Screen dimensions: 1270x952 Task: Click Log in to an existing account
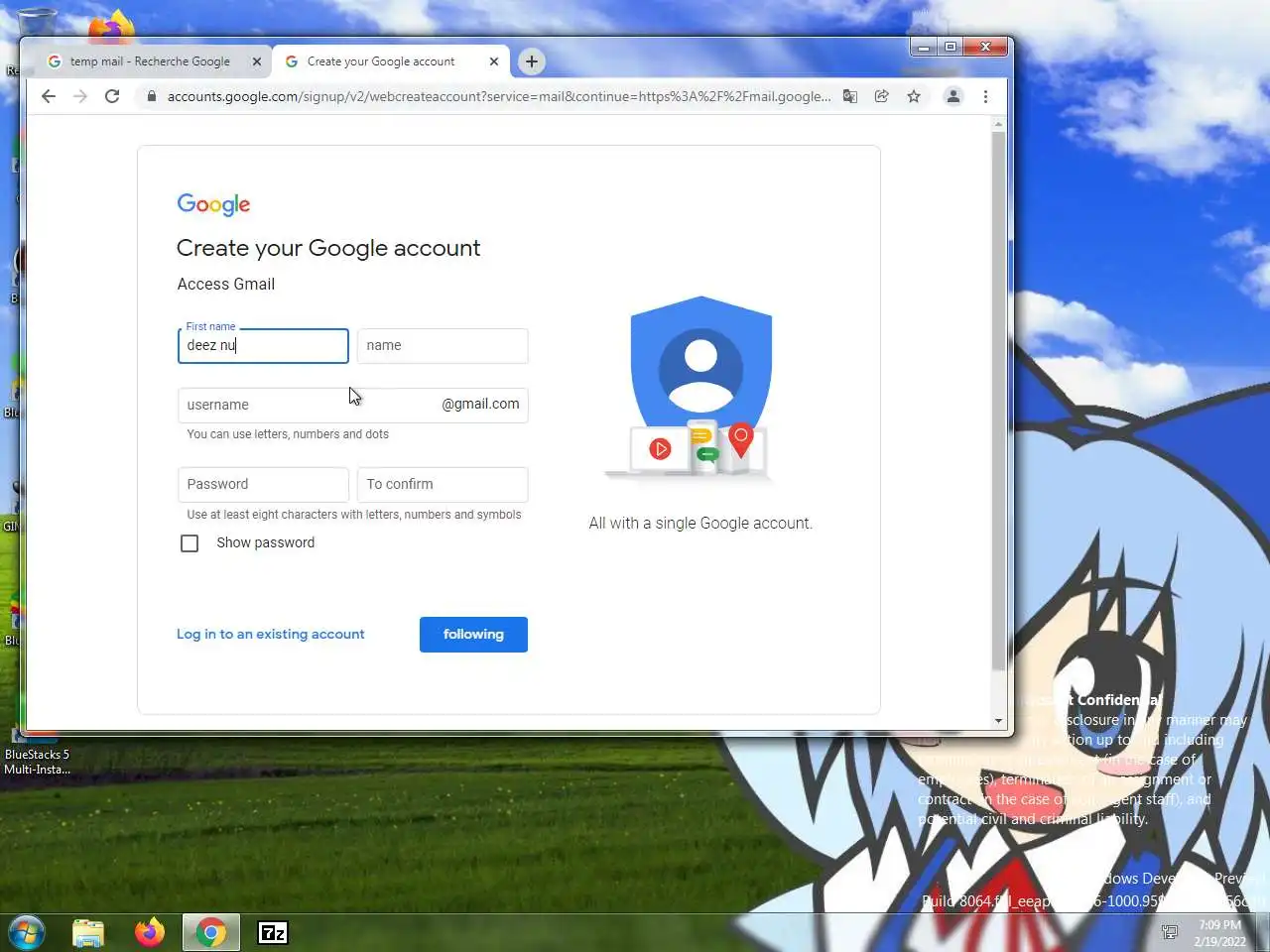[x=271, y=634]
